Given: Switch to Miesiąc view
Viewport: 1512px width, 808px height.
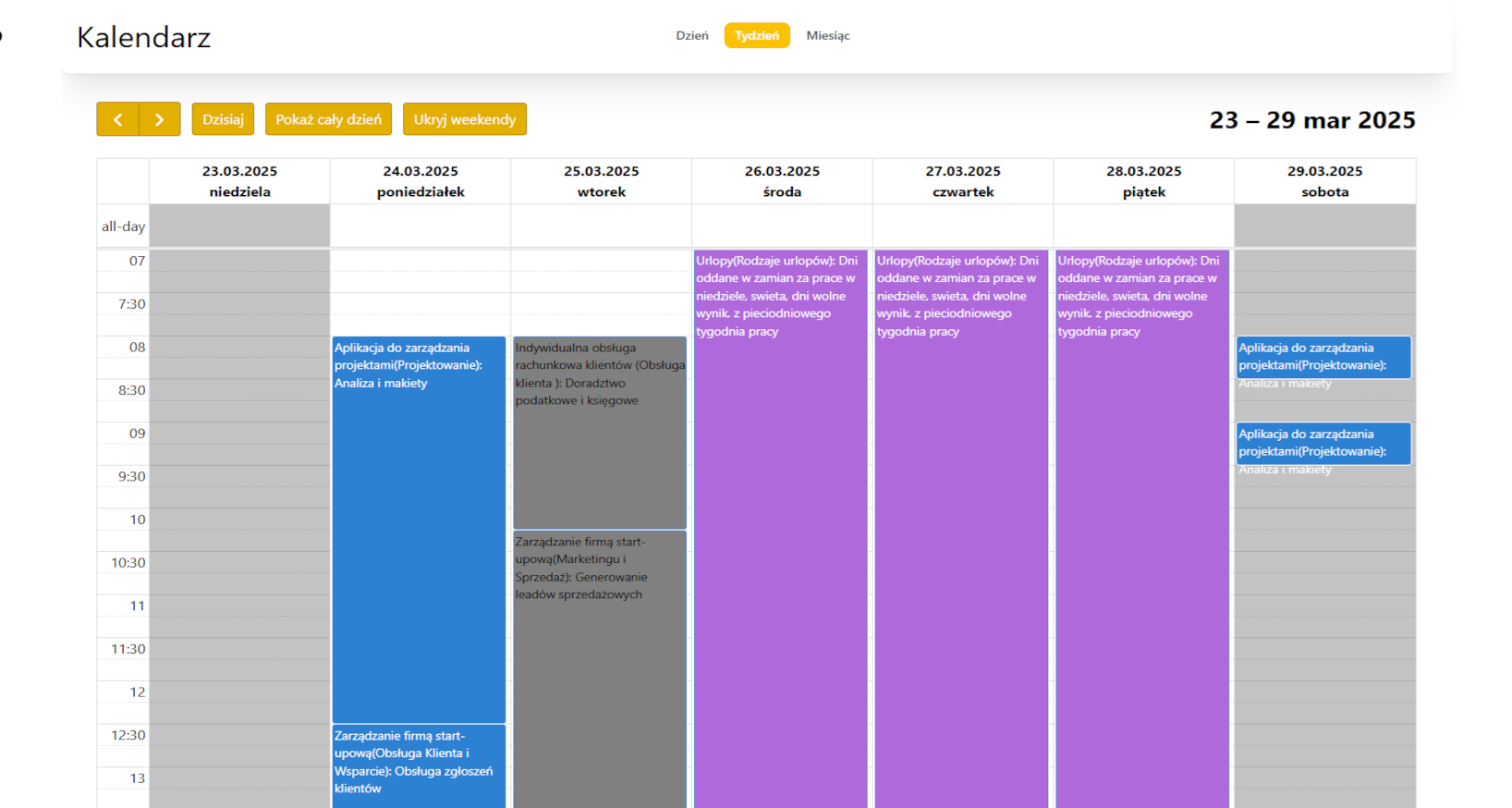Looking at the screenshot, I should [x=828, y=35].
